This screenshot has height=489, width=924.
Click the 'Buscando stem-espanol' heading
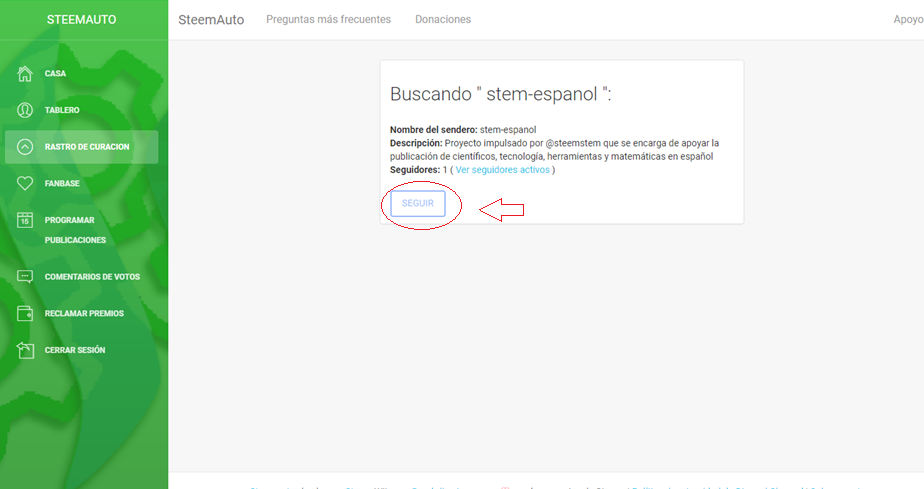pyautogui.click(x=500, y=94)
